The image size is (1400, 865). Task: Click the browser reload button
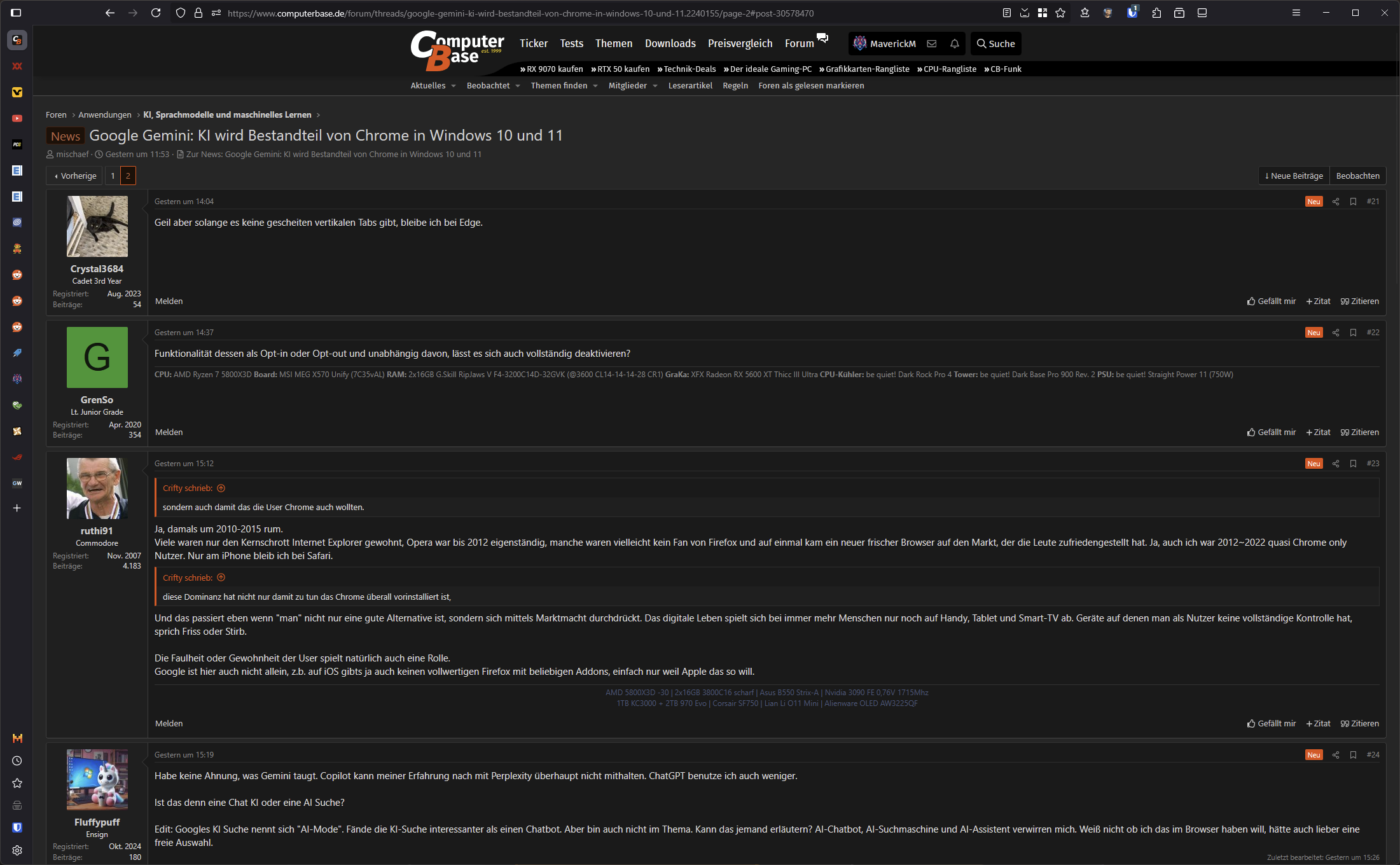(156, 13)
